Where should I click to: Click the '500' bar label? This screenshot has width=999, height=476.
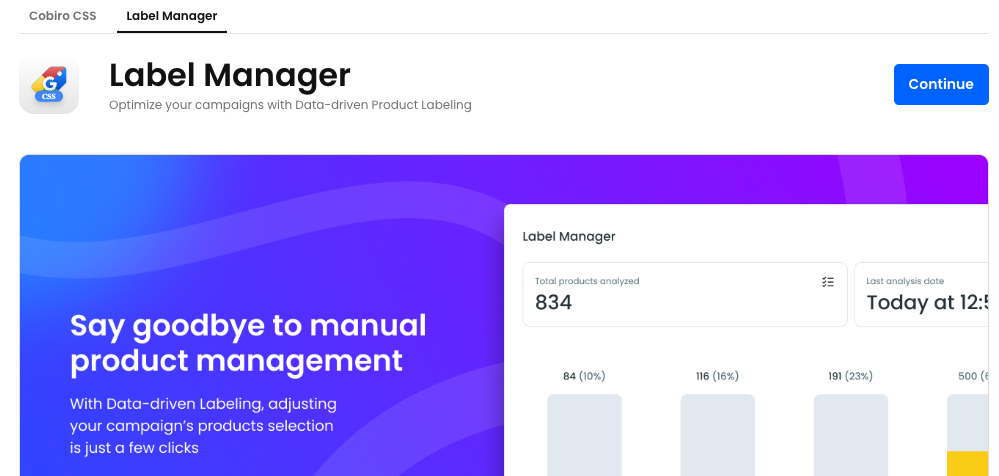(974, 376)
